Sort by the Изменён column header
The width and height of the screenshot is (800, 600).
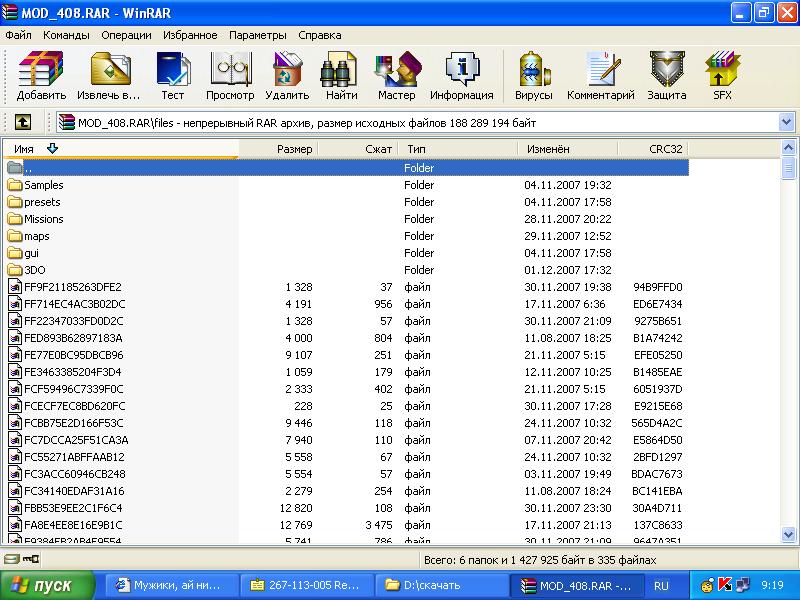click(x=568, y=149)
